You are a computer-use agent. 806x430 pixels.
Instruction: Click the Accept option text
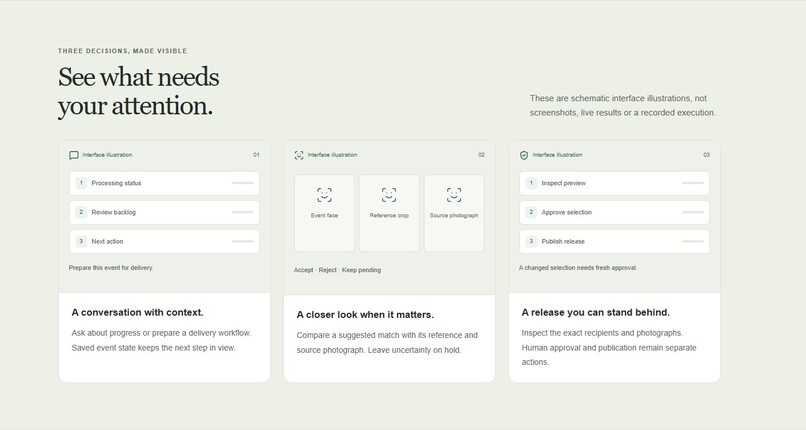[x=303, y=270]
